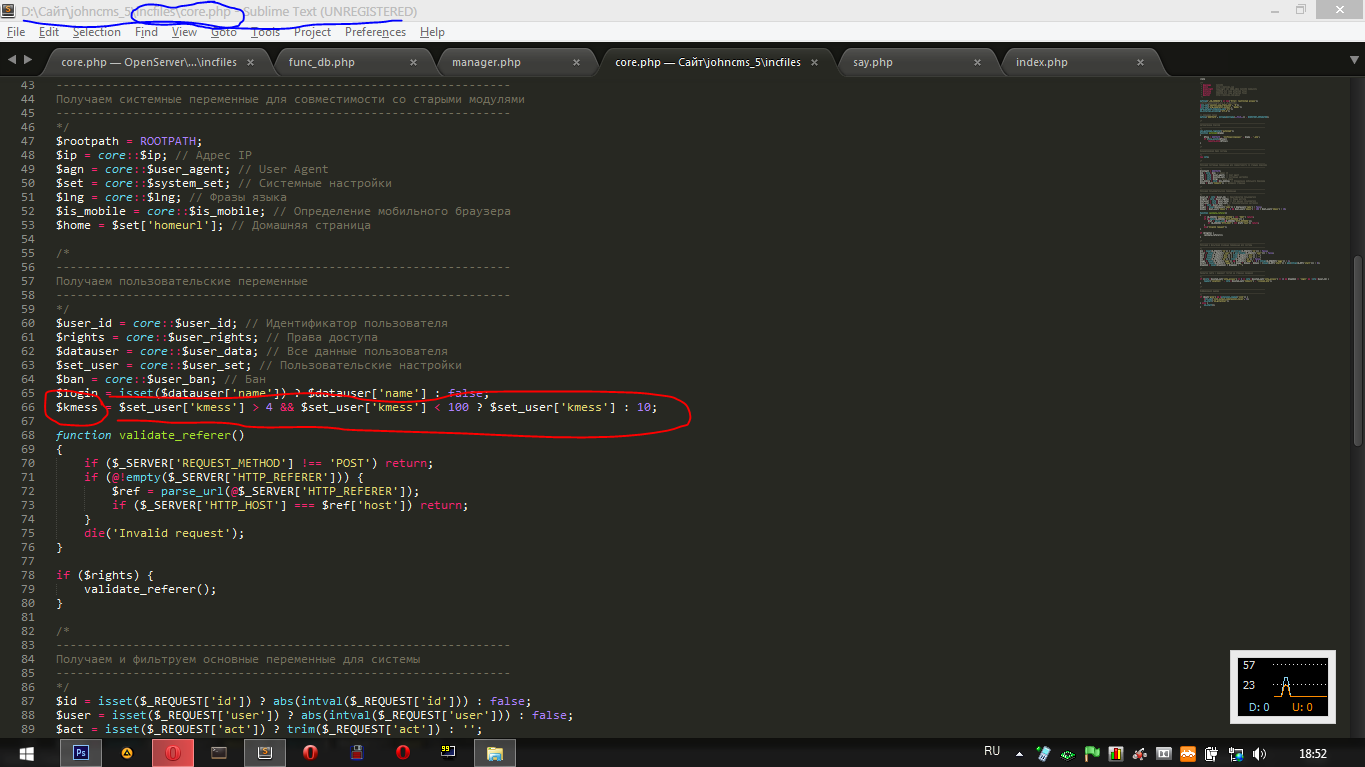Open the Goto menu

coord(224,32)
